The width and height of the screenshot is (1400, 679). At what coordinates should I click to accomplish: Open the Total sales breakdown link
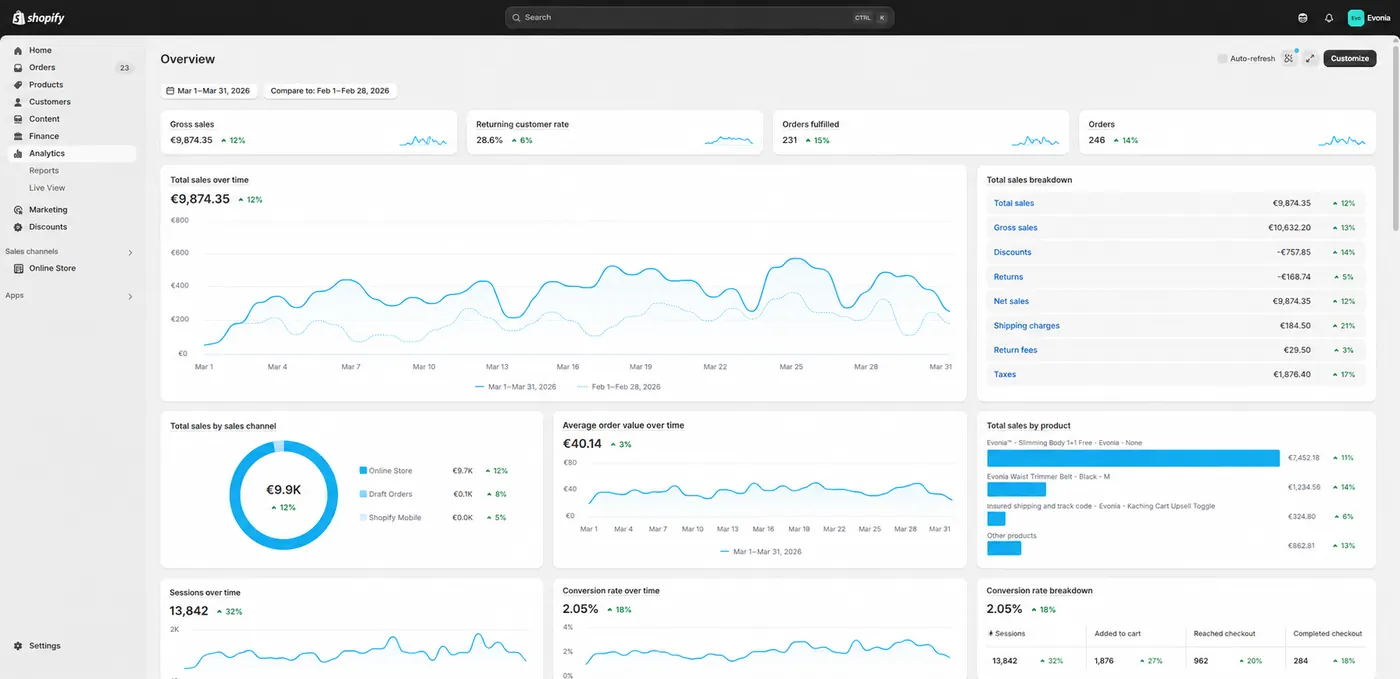(1014, 203)
